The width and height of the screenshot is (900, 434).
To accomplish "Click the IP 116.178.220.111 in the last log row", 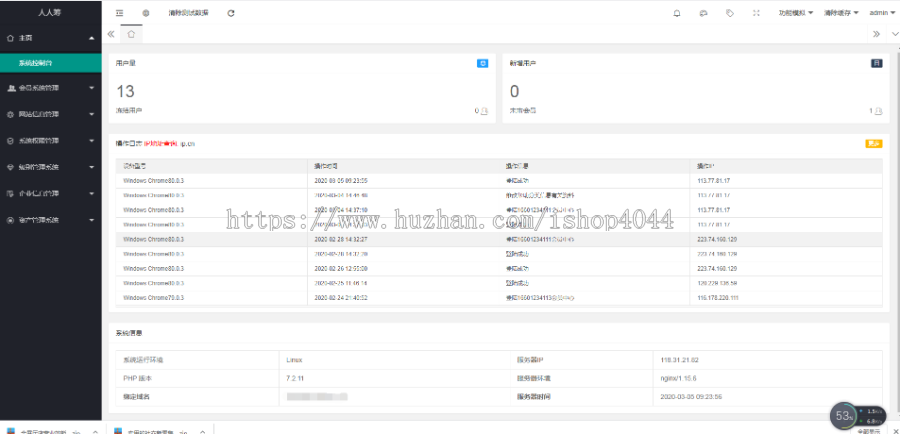I will 717,298.
